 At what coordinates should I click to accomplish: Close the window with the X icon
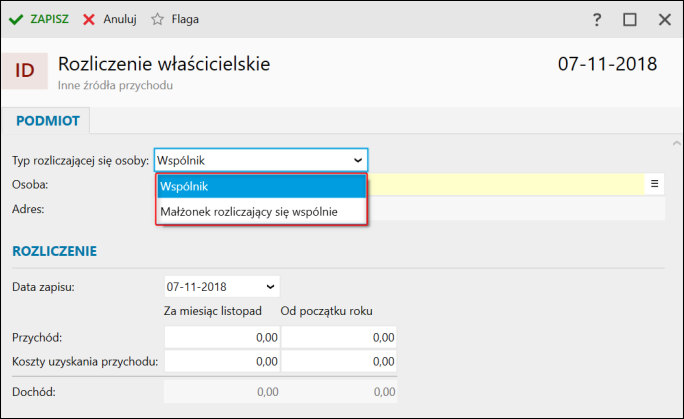pos(664,19)
